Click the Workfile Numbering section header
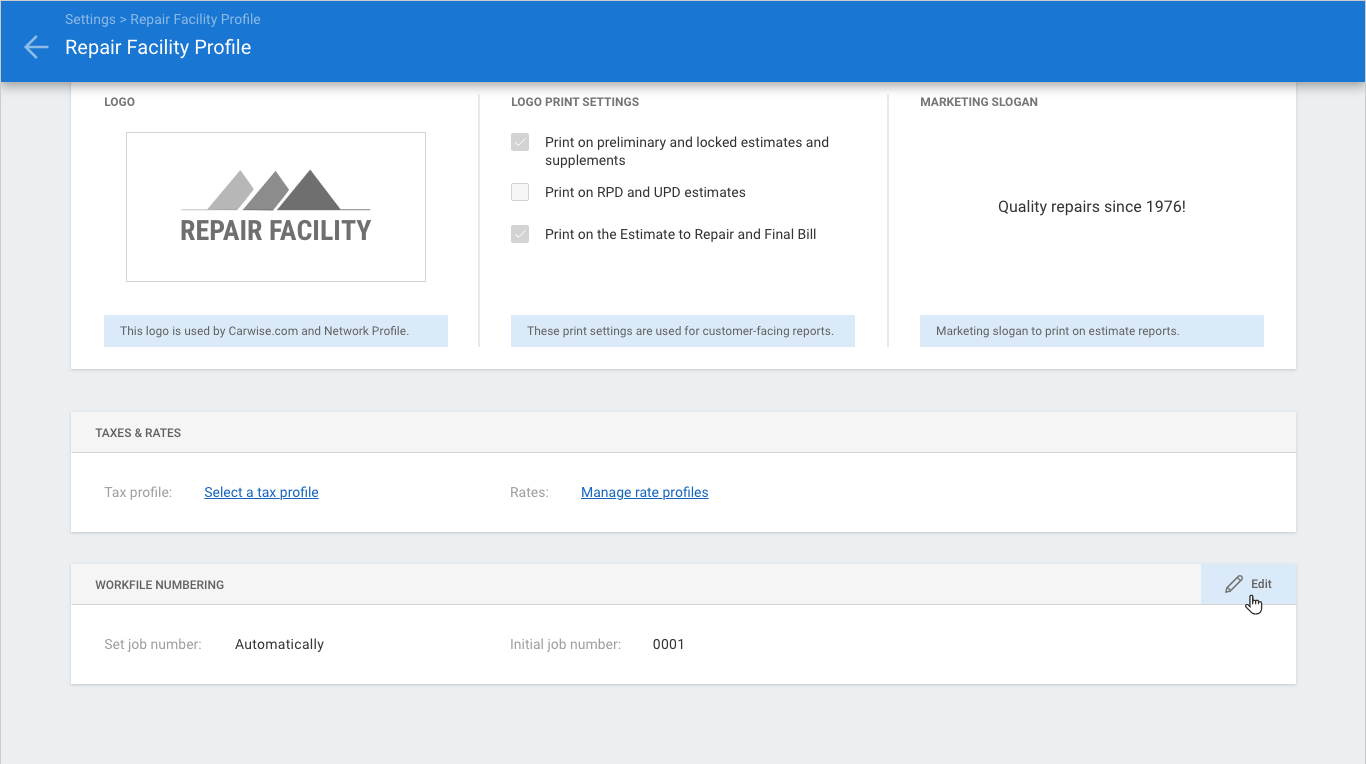This screenshot has height=764, width=1366. tap(159, 585)
